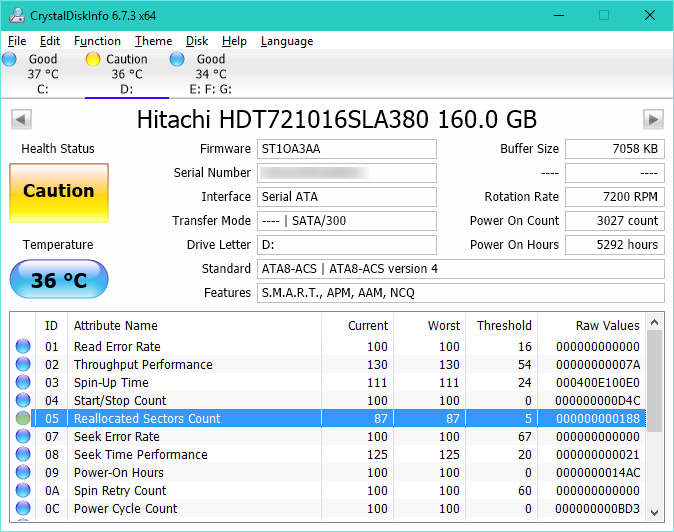Click the yellow Caution orb for D:
The height and width of the screenshot is (532, 674).
click(93, 59)
